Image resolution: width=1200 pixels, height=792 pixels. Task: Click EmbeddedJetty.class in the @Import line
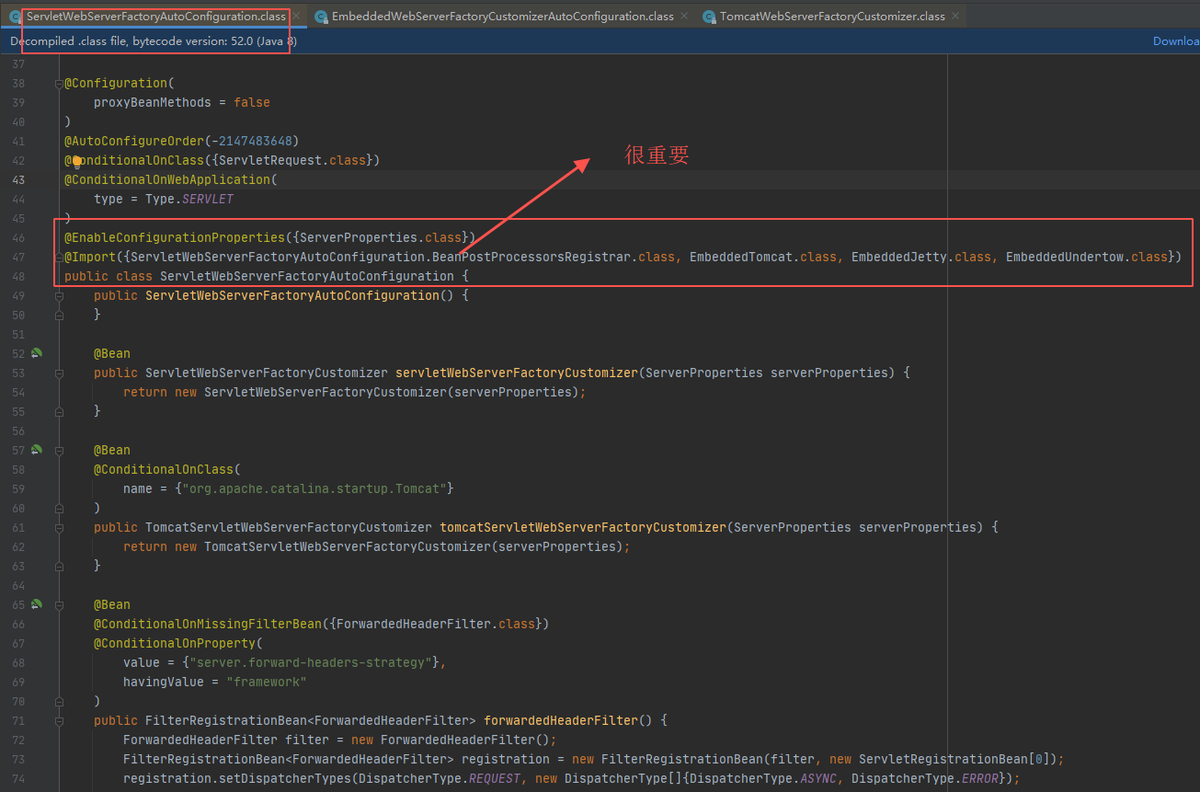pos(921,257)
